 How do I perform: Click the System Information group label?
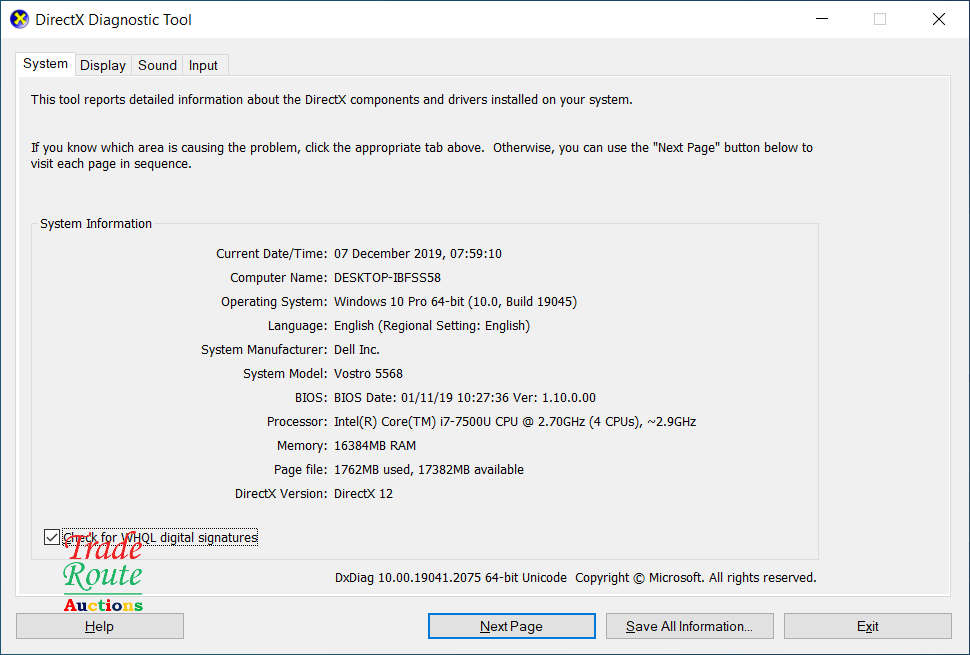point(95,223)
